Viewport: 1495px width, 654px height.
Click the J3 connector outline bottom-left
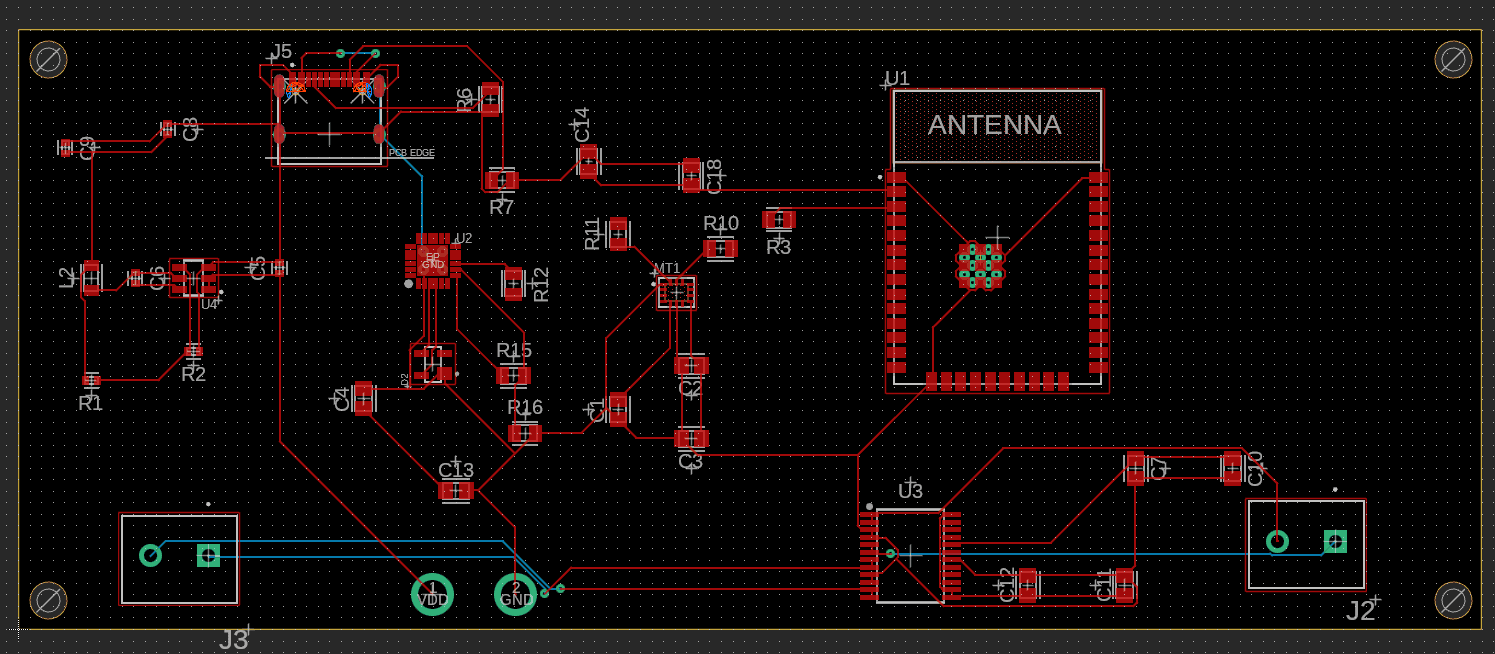(x=179, y=557)
